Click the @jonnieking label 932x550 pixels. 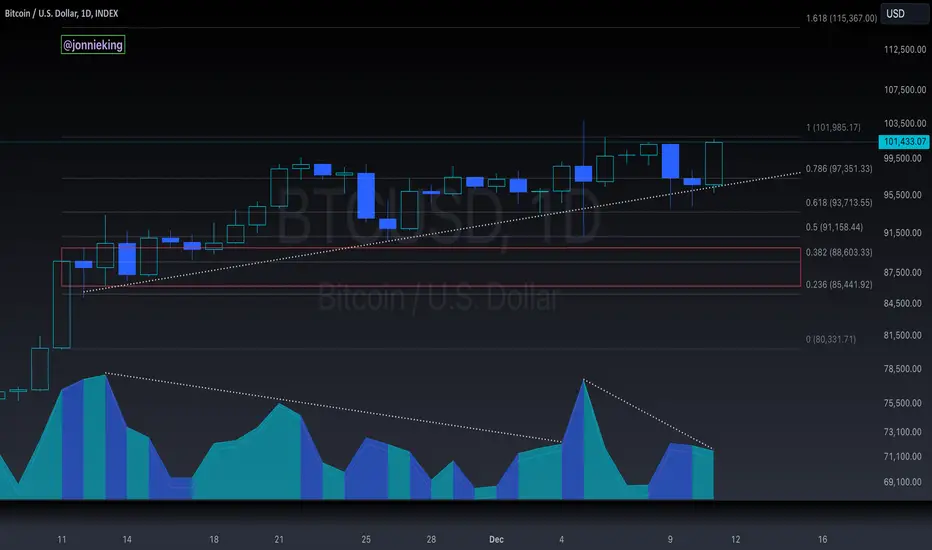click(x=93, y=45)
